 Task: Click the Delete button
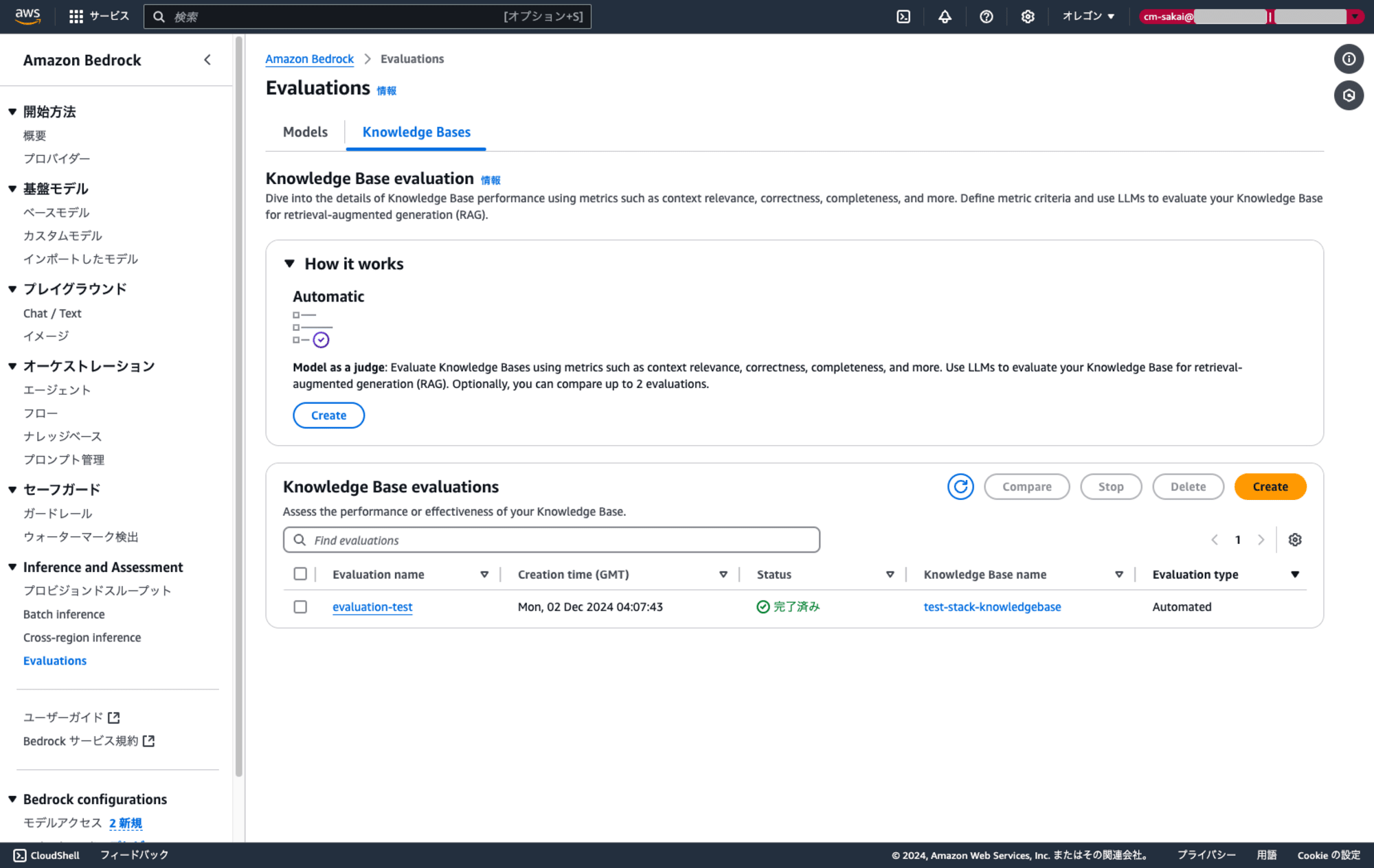1188,487
